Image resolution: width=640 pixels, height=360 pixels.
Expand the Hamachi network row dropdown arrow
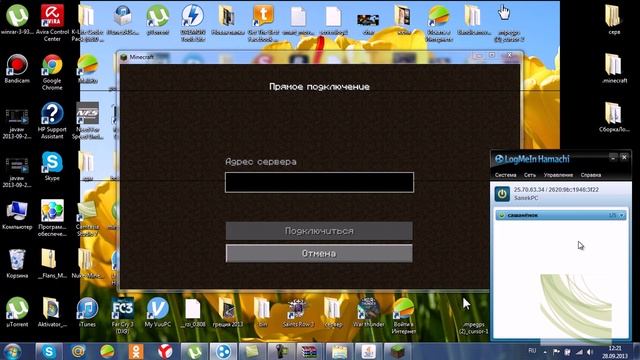click(622, 215)
